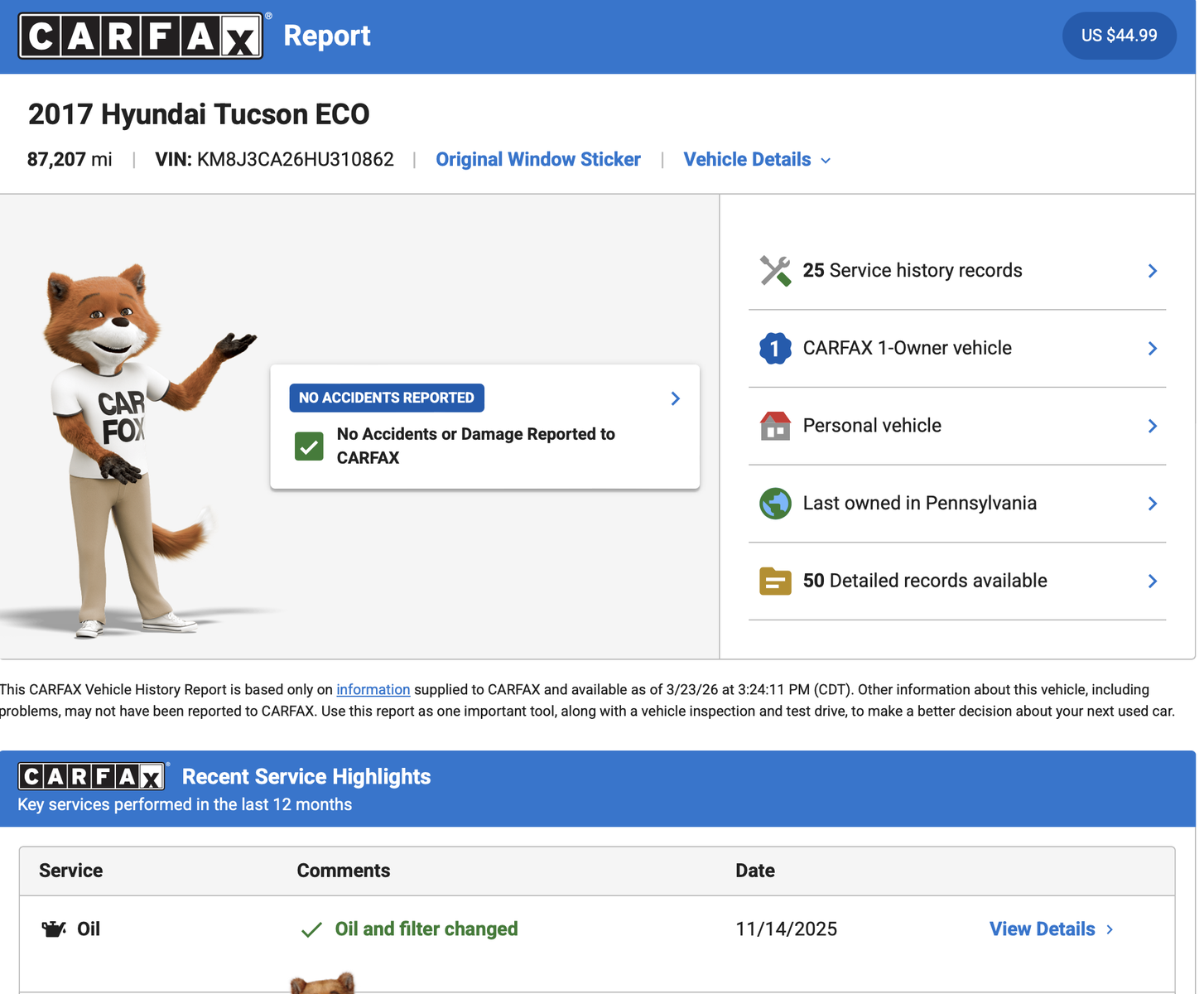Click the green check beside Oil and filter changed
Image resolution: width=1204 pixels, height=994 pixels.
tap(311, 930)
